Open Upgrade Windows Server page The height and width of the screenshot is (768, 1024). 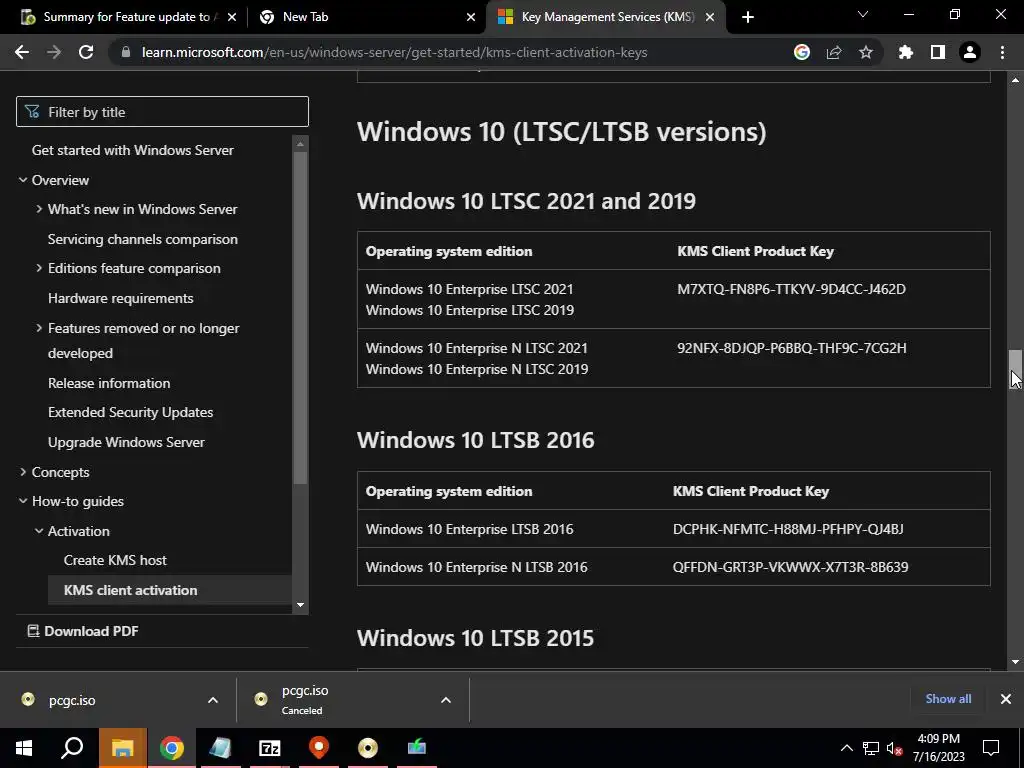[126, 442]
